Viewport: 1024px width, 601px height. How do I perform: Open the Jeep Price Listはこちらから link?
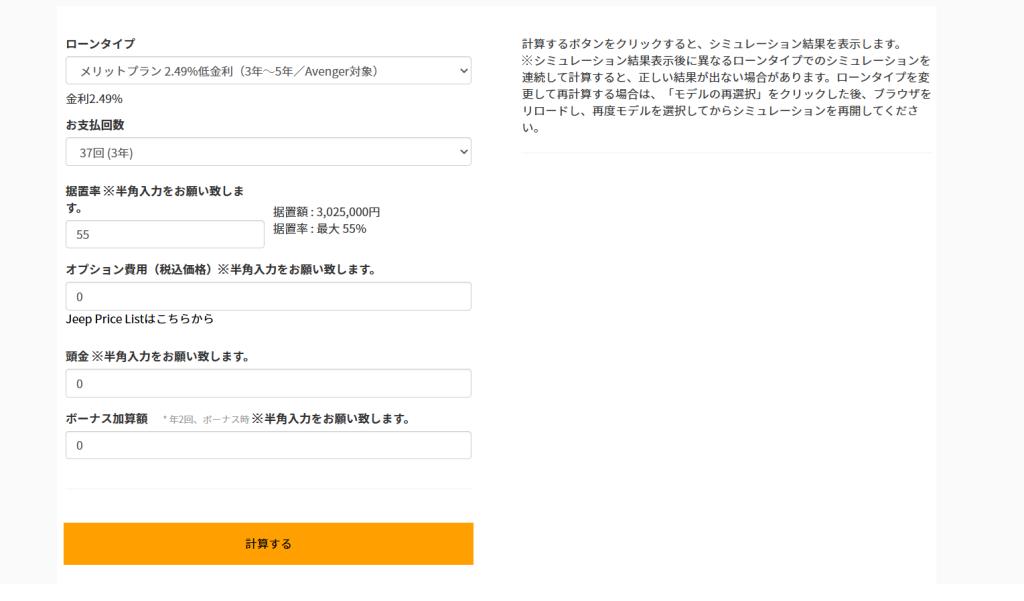[140, 319]
